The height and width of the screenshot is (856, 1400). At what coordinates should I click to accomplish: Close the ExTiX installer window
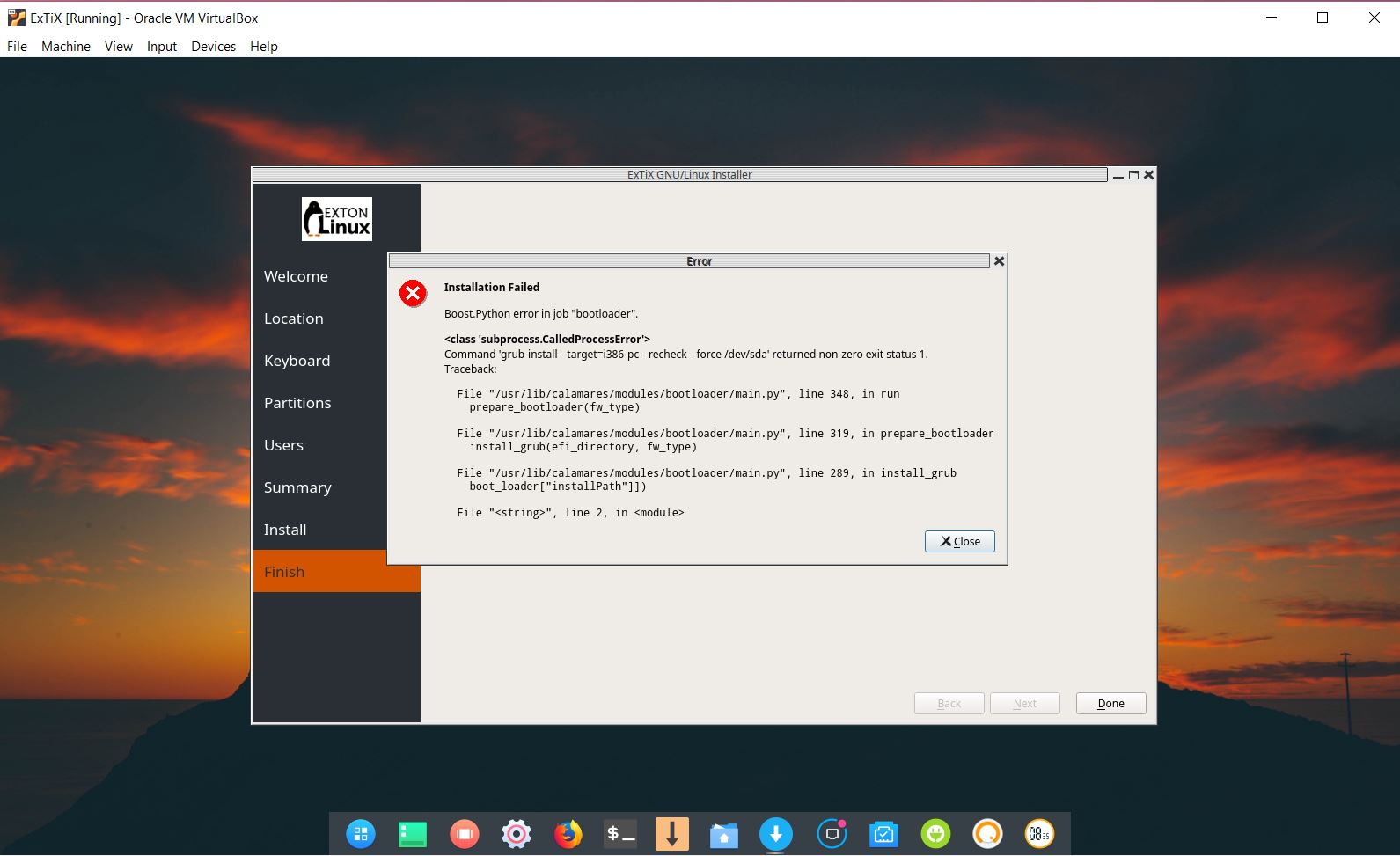click(1148, 175)
